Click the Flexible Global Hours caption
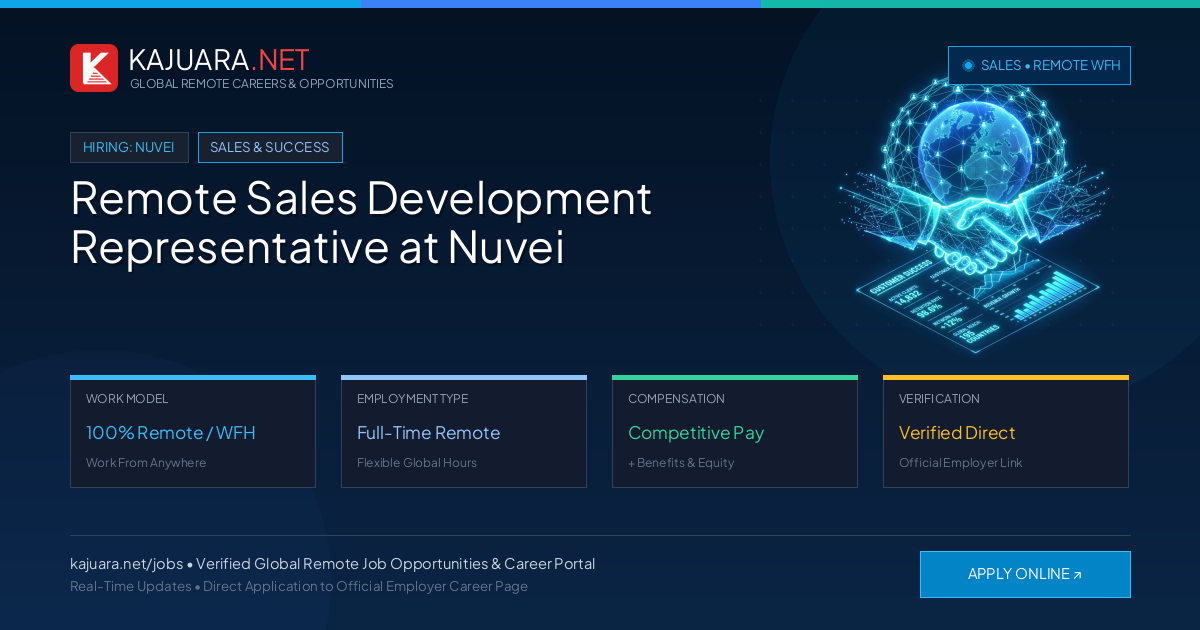 (417, 463)
